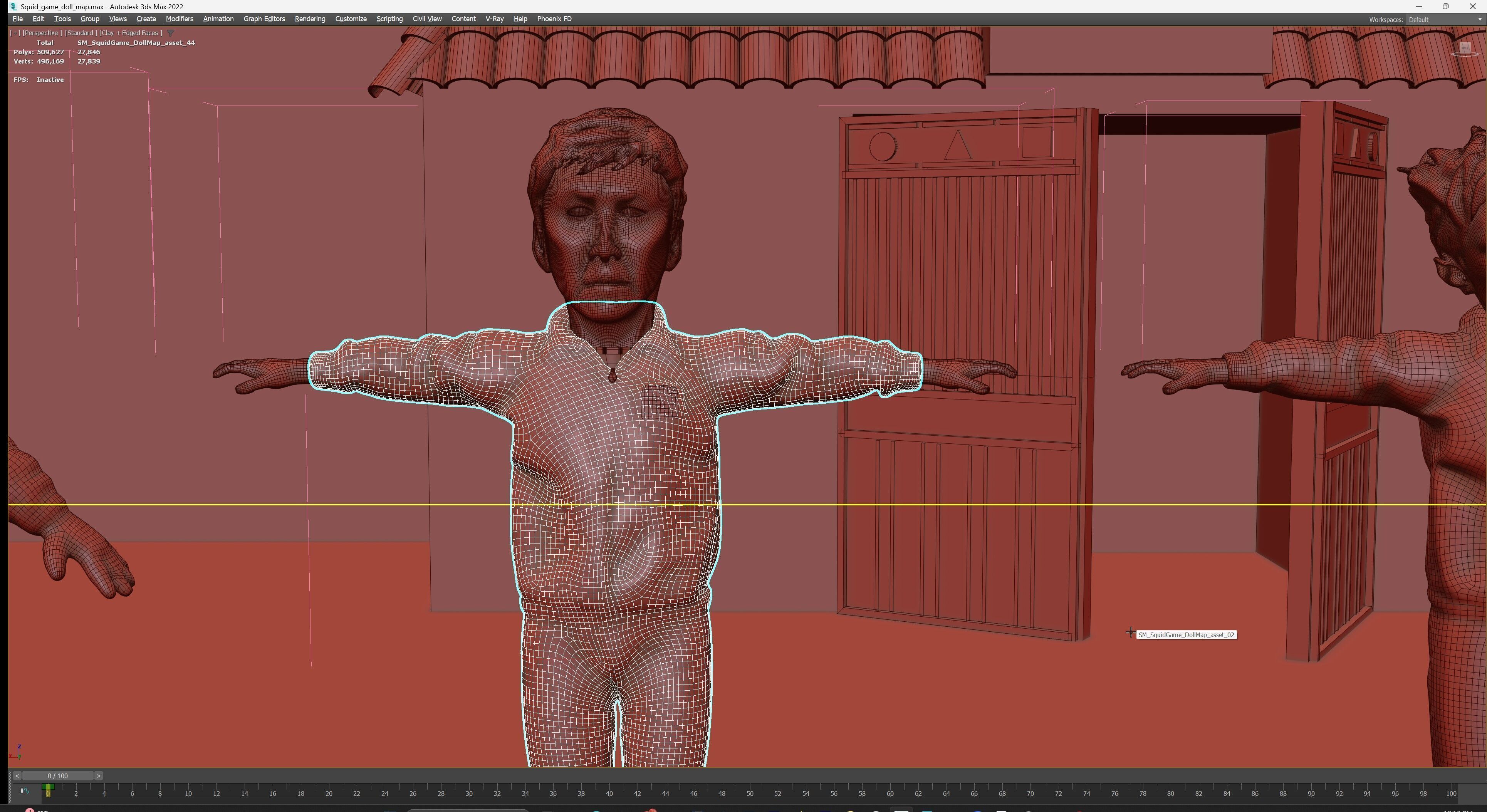Open the viewport [+] general menu
The height and width of the screenshot is (812, 1487).
pyautogui.click(x=14, y=33)
